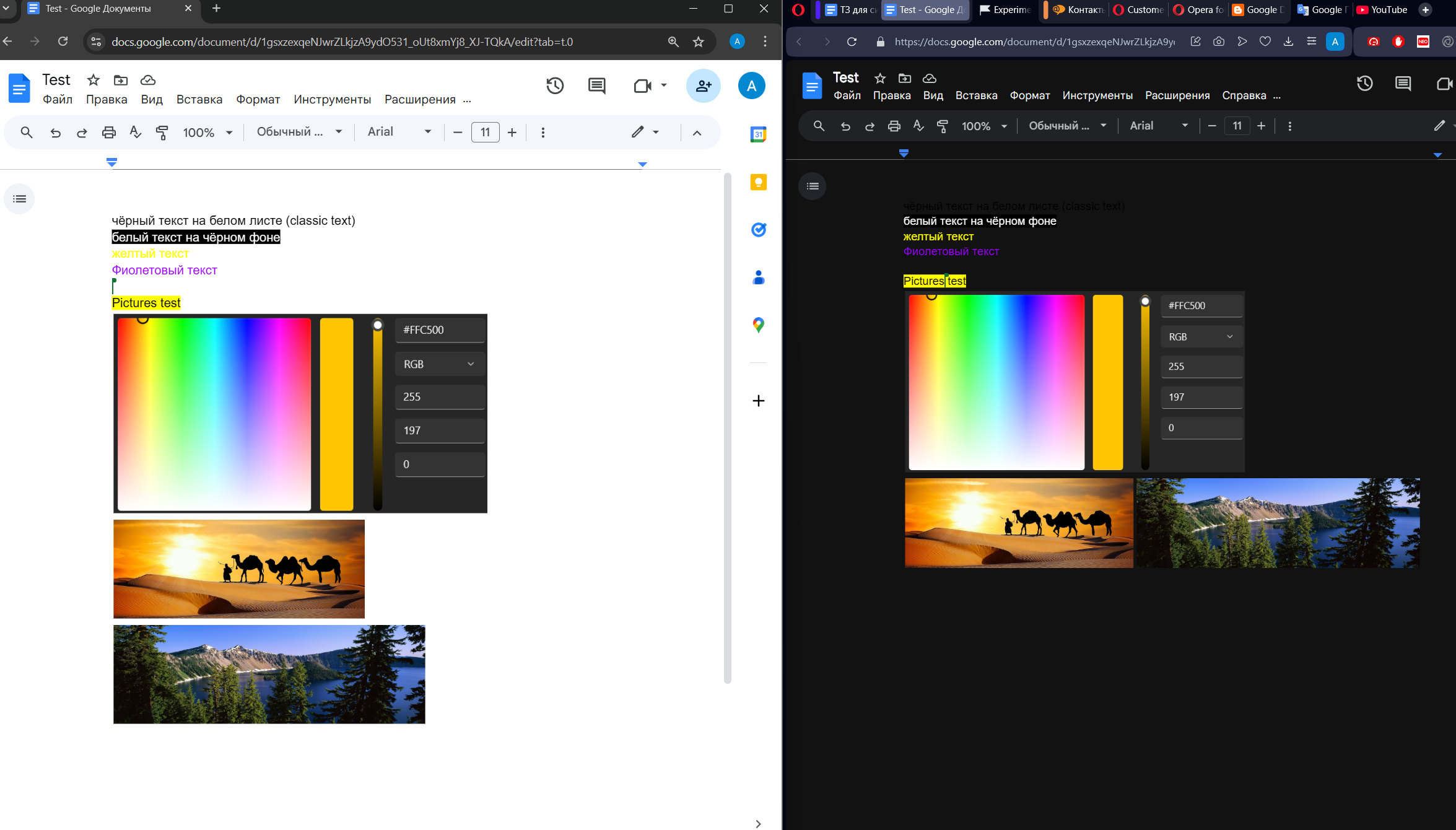This screenshot has width=1456, height=830.
Task: Open Google Calendar in the side panel
Action: (758, 134)
